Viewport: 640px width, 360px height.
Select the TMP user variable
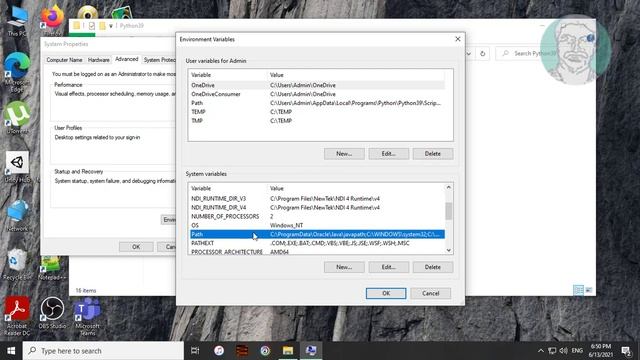coord(318,121)
